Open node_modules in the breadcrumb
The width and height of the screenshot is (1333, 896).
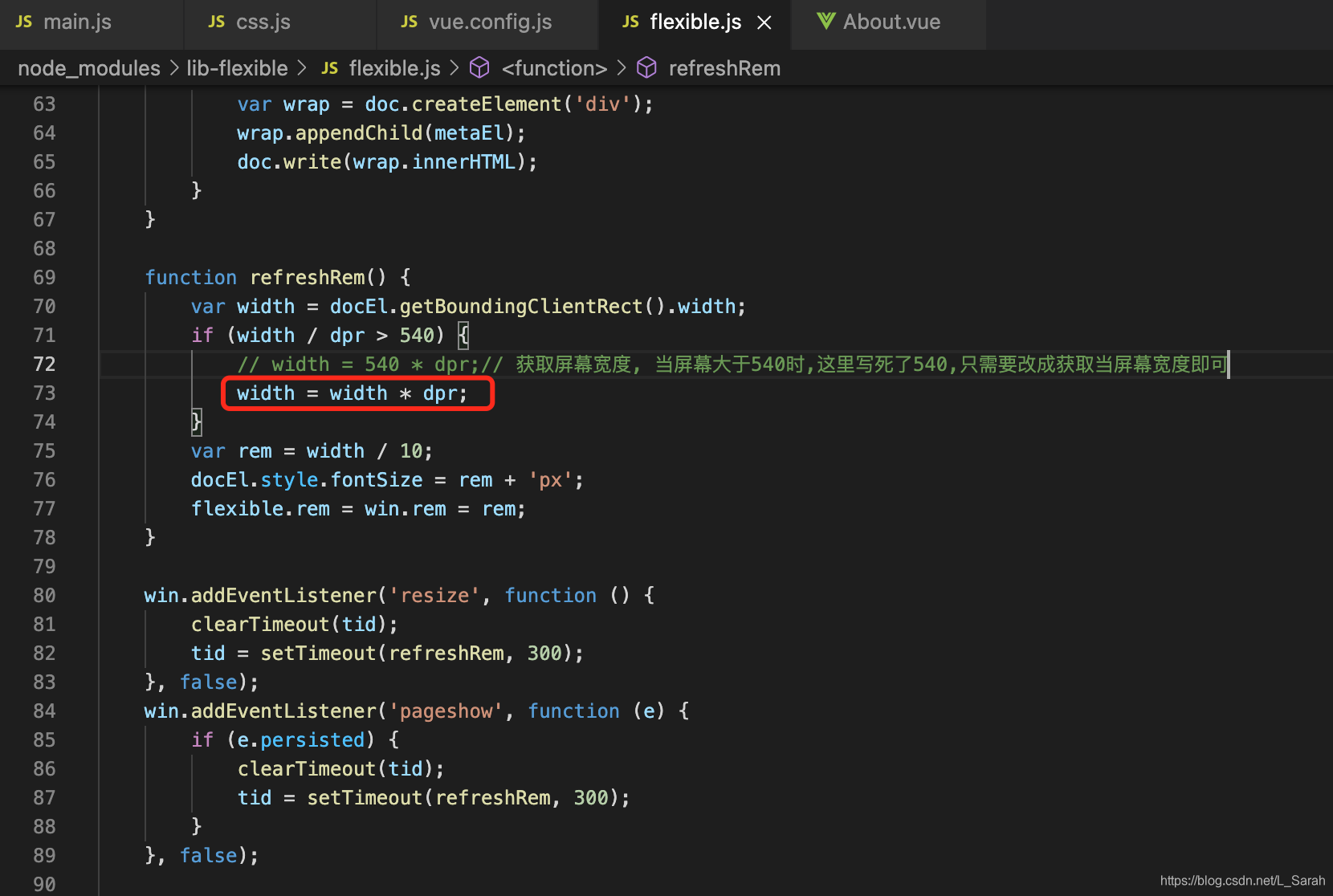click(x=89, y=68)
